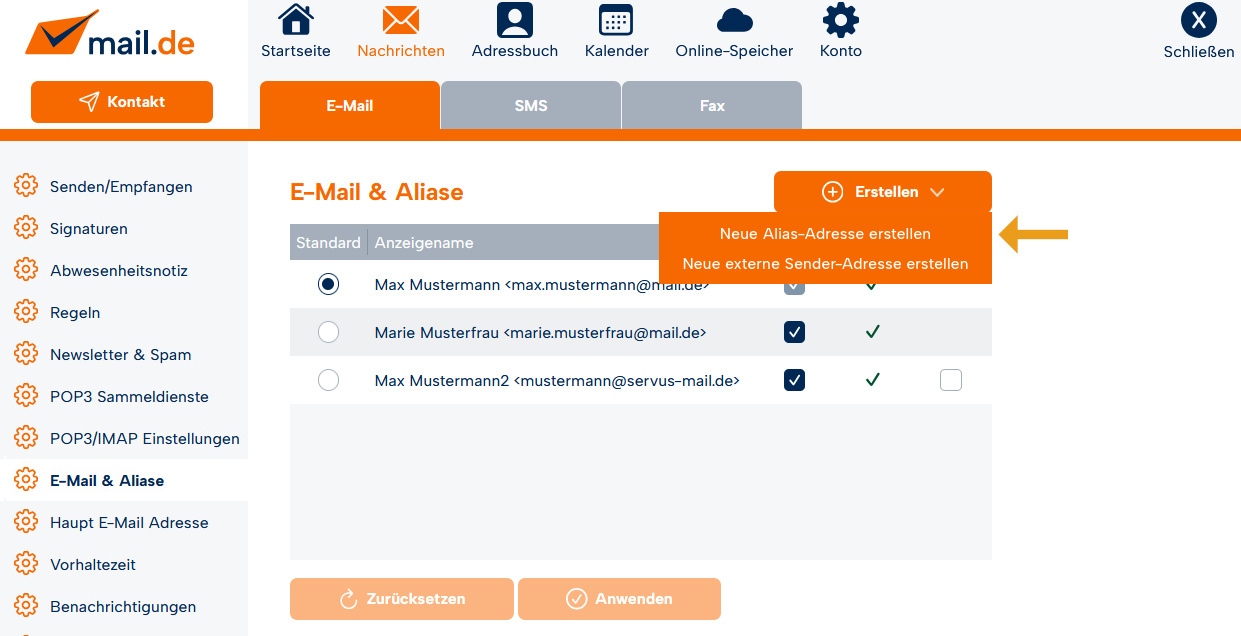Click the Anwenden button
Image resolution: width=1241 pixels, height=636 pixels.
[619, 599]
